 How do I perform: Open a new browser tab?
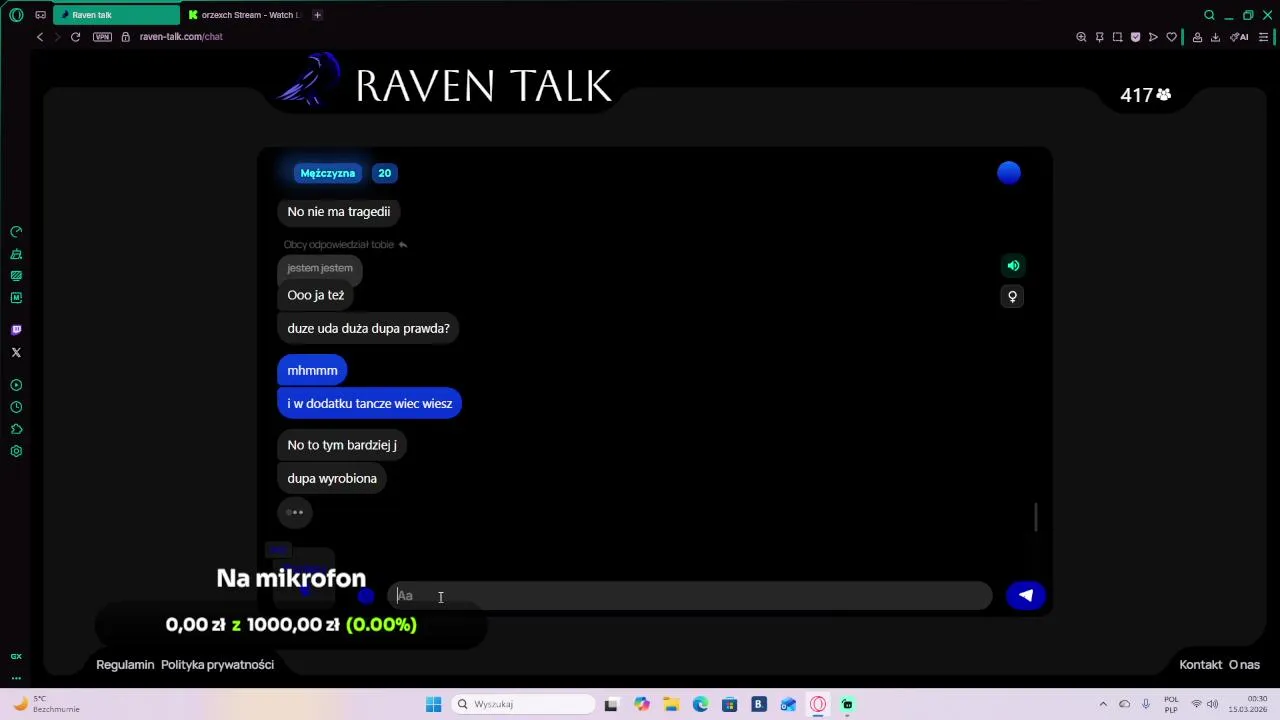(317, 15)
